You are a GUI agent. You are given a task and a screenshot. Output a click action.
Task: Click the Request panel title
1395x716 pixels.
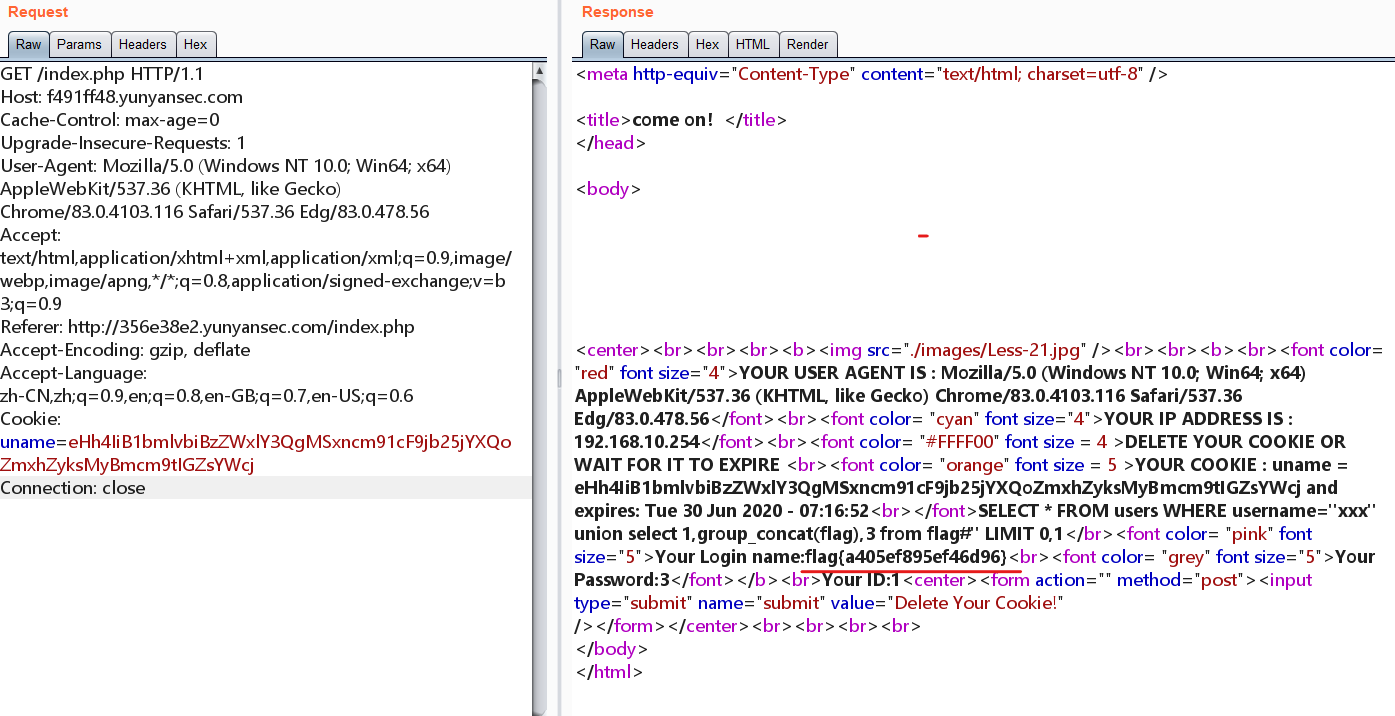tap(39, 12)
